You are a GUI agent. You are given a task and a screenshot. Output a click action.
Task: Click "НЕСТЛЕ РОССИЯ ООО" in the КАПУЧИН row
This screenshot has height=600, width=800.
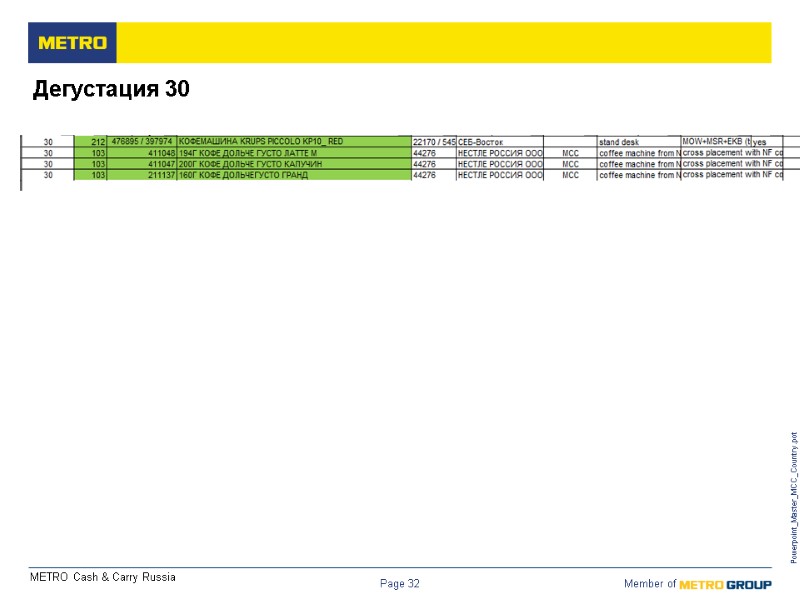499,164
